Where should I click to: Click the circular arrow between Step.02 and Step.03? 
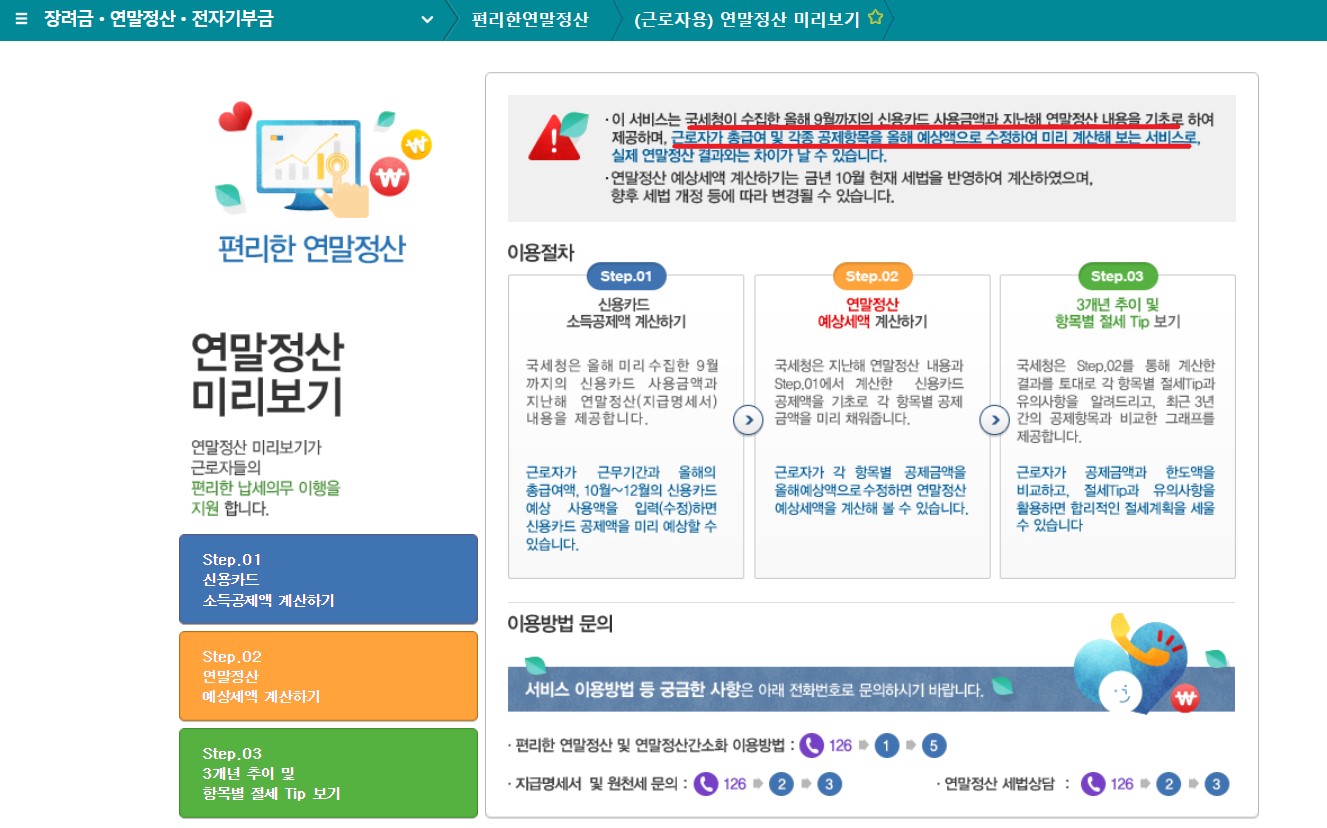pyautogui.click(x=993, y=421)
